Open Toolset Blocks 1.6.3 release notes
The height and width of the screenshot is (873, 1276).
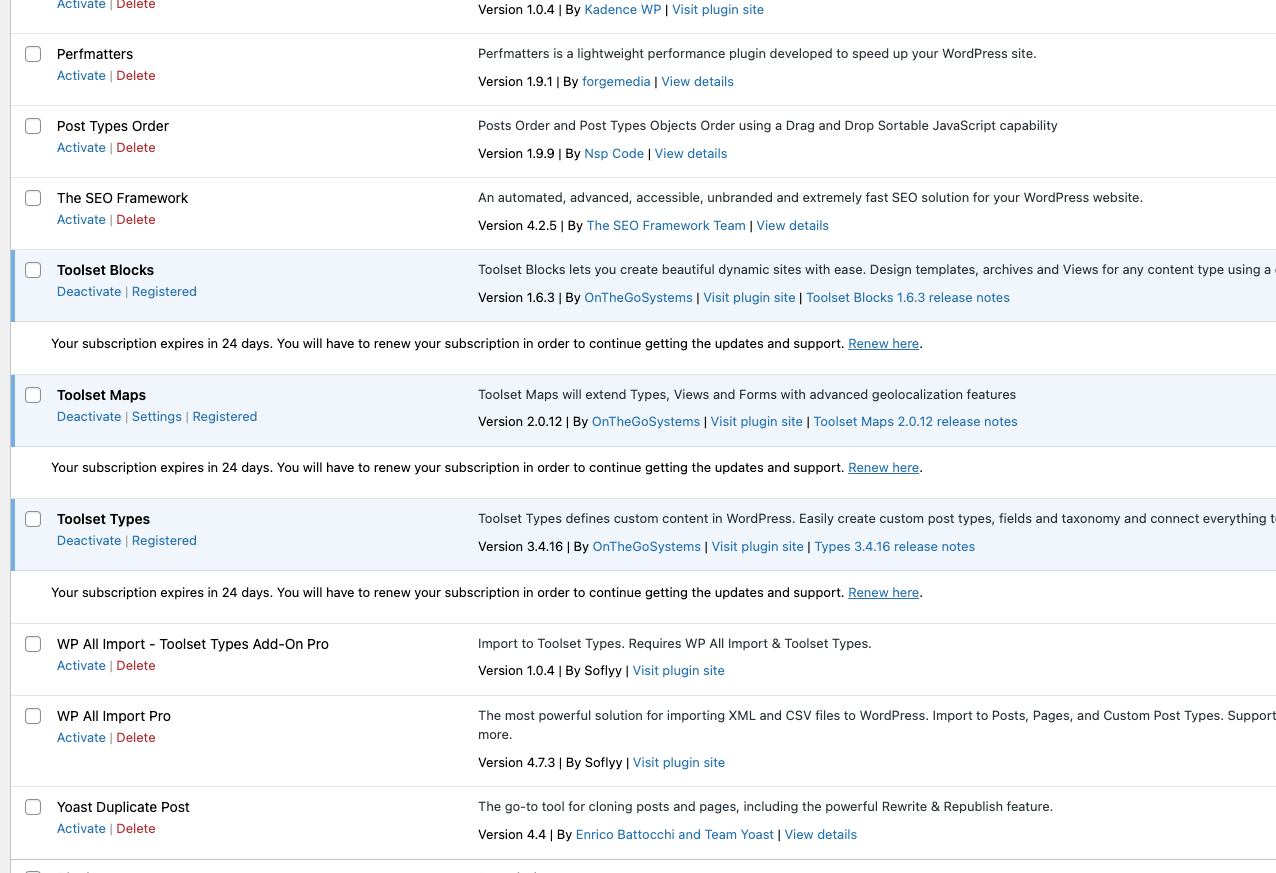pyautogui.click(x=908, y=298)
